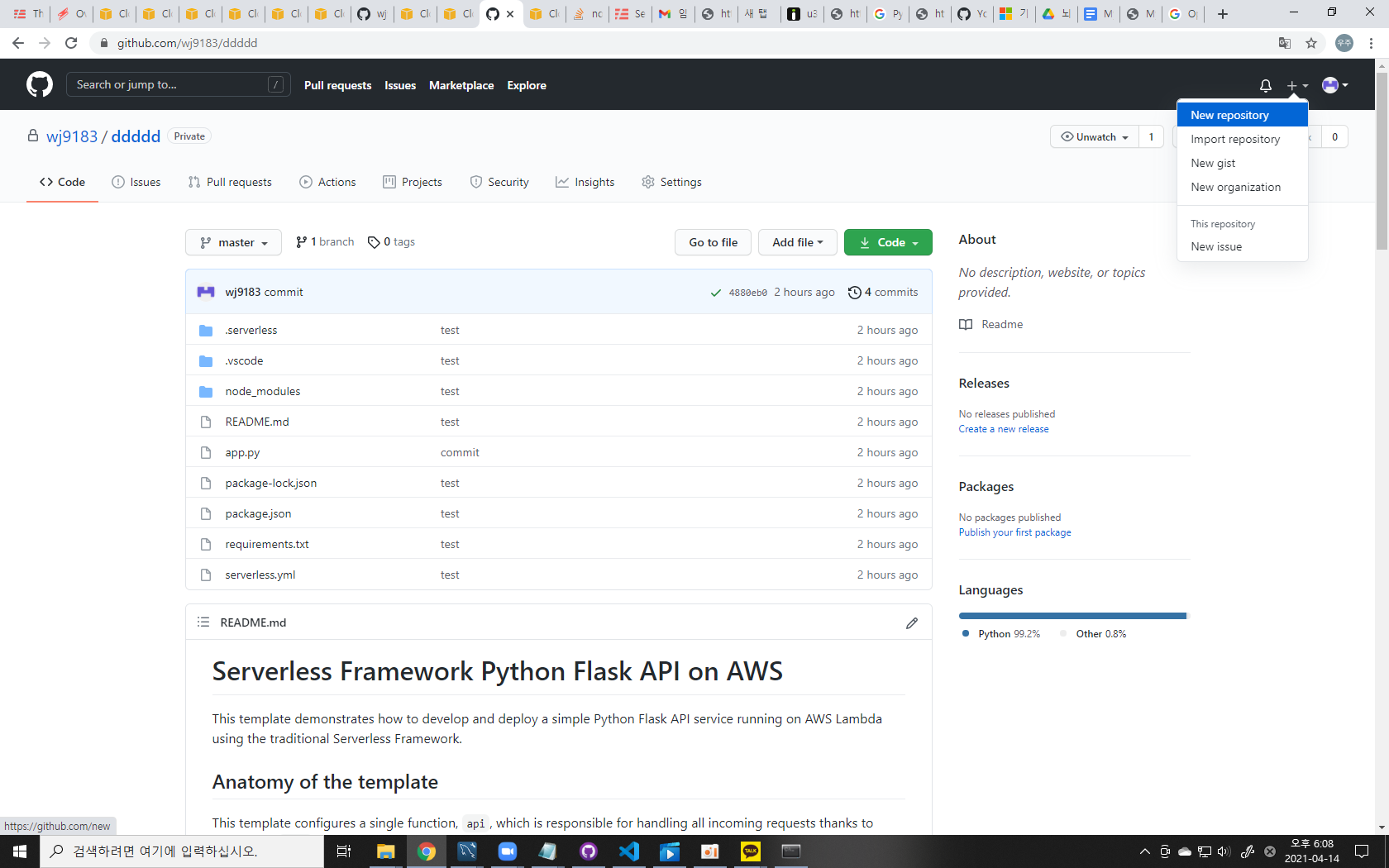Open KakaoTalk from the taskbar

pos(751,851)
